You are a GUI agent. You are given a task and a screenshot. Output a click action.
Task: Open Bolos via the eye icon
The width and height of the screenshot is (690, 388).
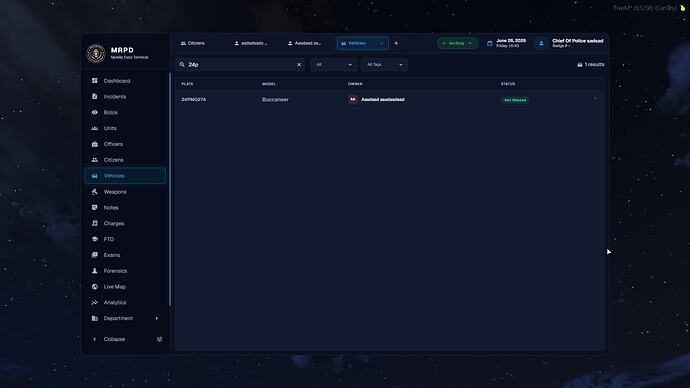tap(95, 112)
